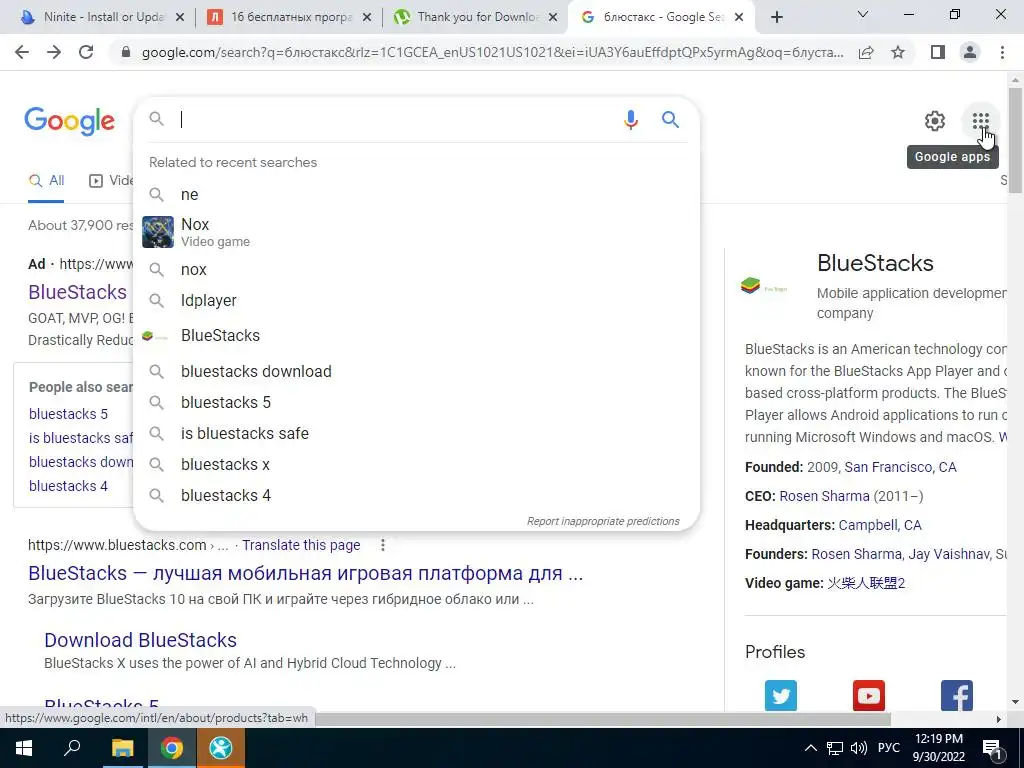This screenshot has height=768, width=1024.
Task: Open 火柴人联盟2 video game link
Action: tap(866, 583)
